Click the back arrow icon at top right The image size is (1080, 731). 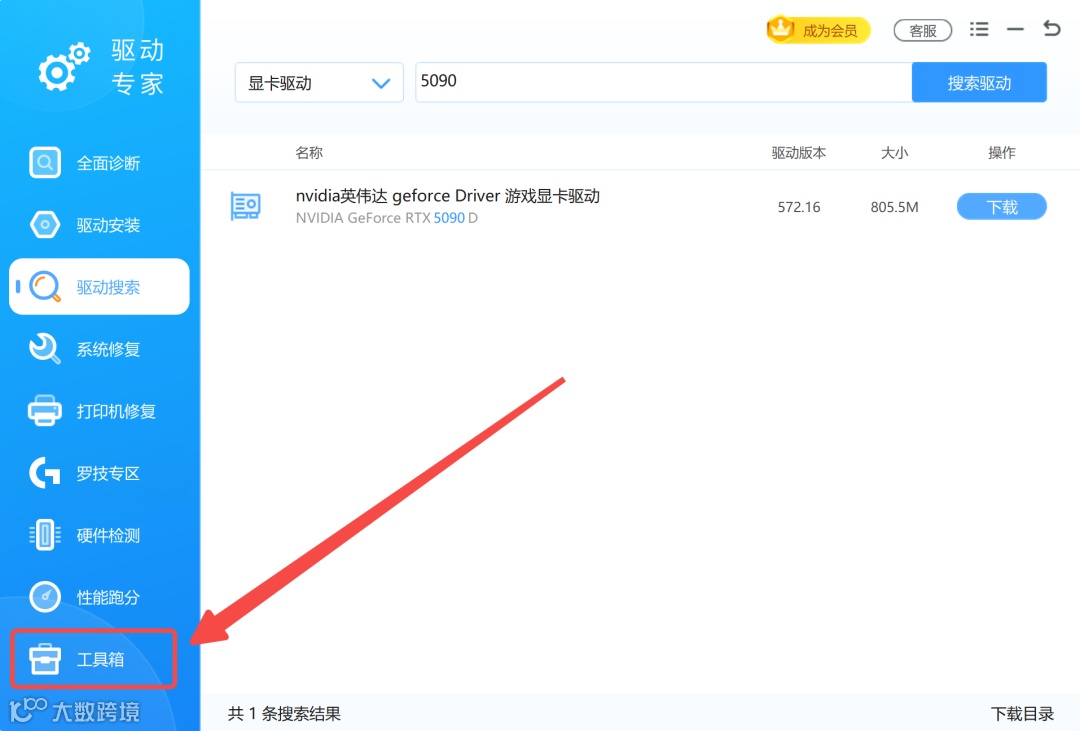[x=1051, y=28]
